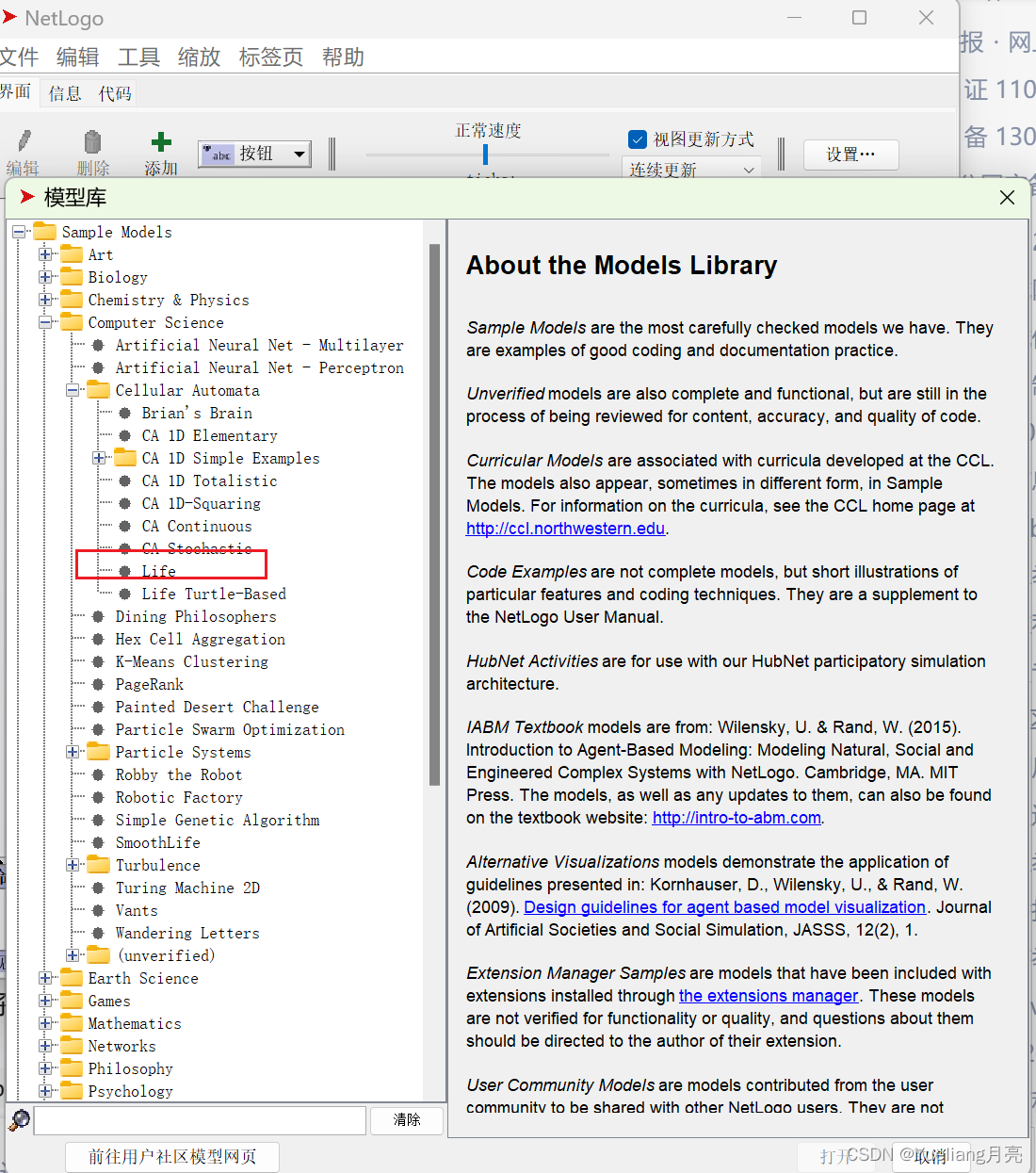Open the ccl.northwestern.edu link
1036x1173 pixels.
pyautogui.click(x=566, y=529)
